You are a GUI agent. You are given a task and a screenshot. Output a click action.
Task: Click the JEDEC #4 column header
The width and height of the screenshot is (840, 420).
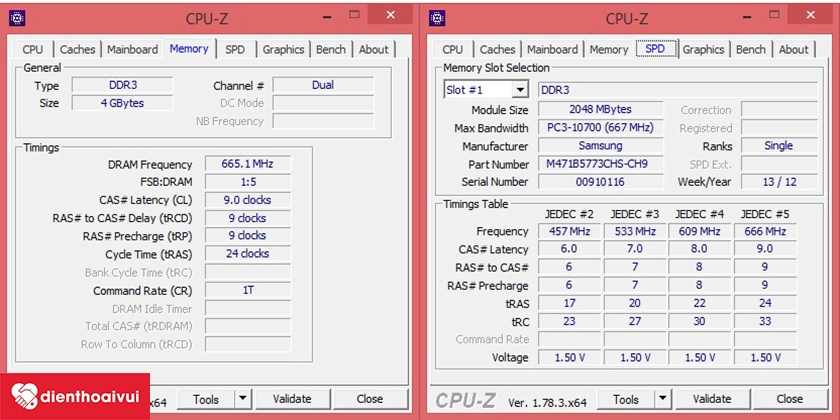tap(700, 214)
